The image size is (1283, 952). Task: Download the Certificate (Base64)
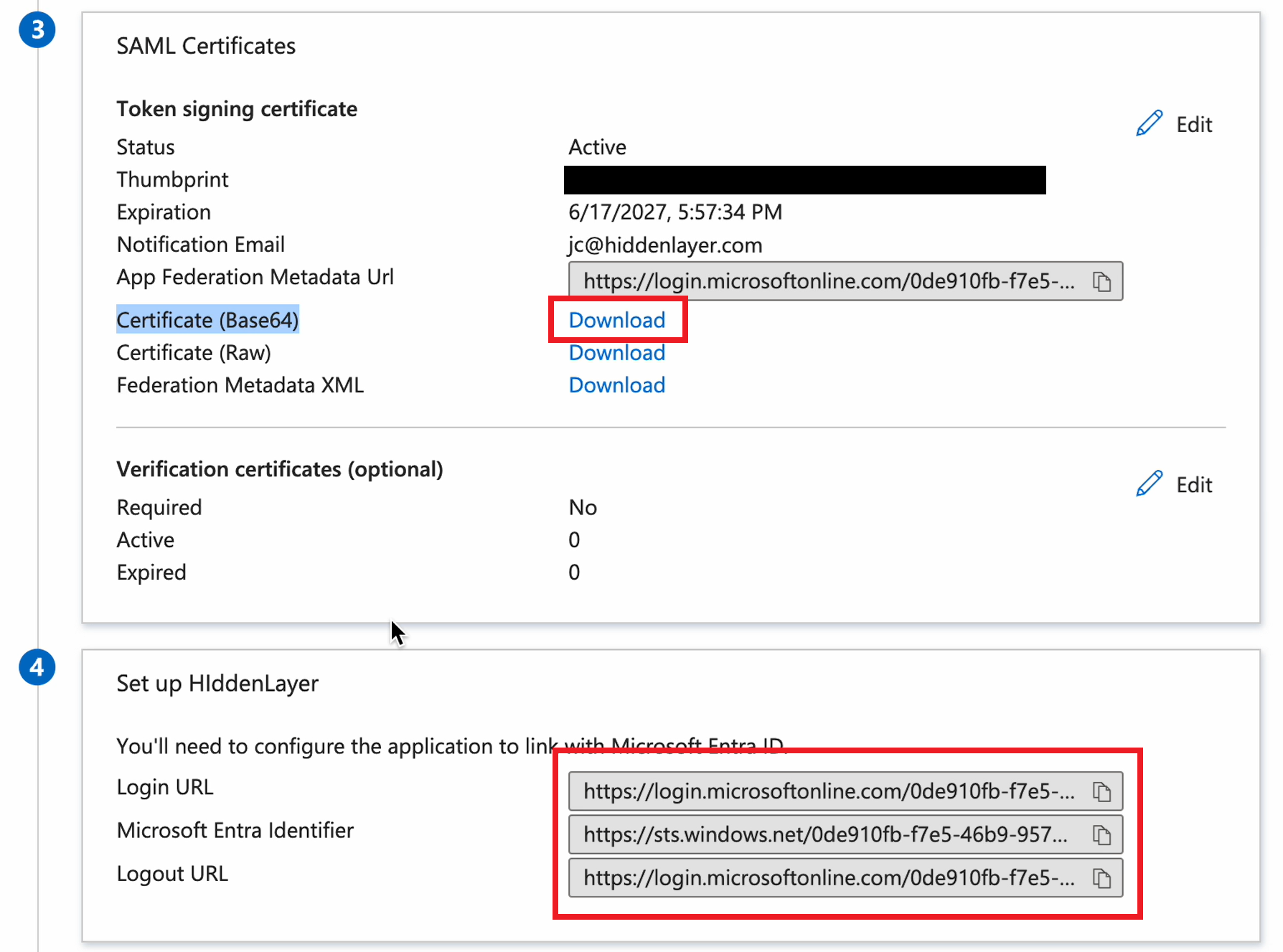coord(616,320)
